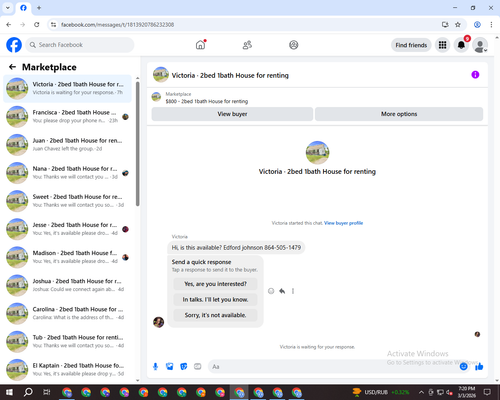The image size is (500, 400).
Task: Send quick response 'Sorry, it's not available.'
Action: (x=215, y=315)
